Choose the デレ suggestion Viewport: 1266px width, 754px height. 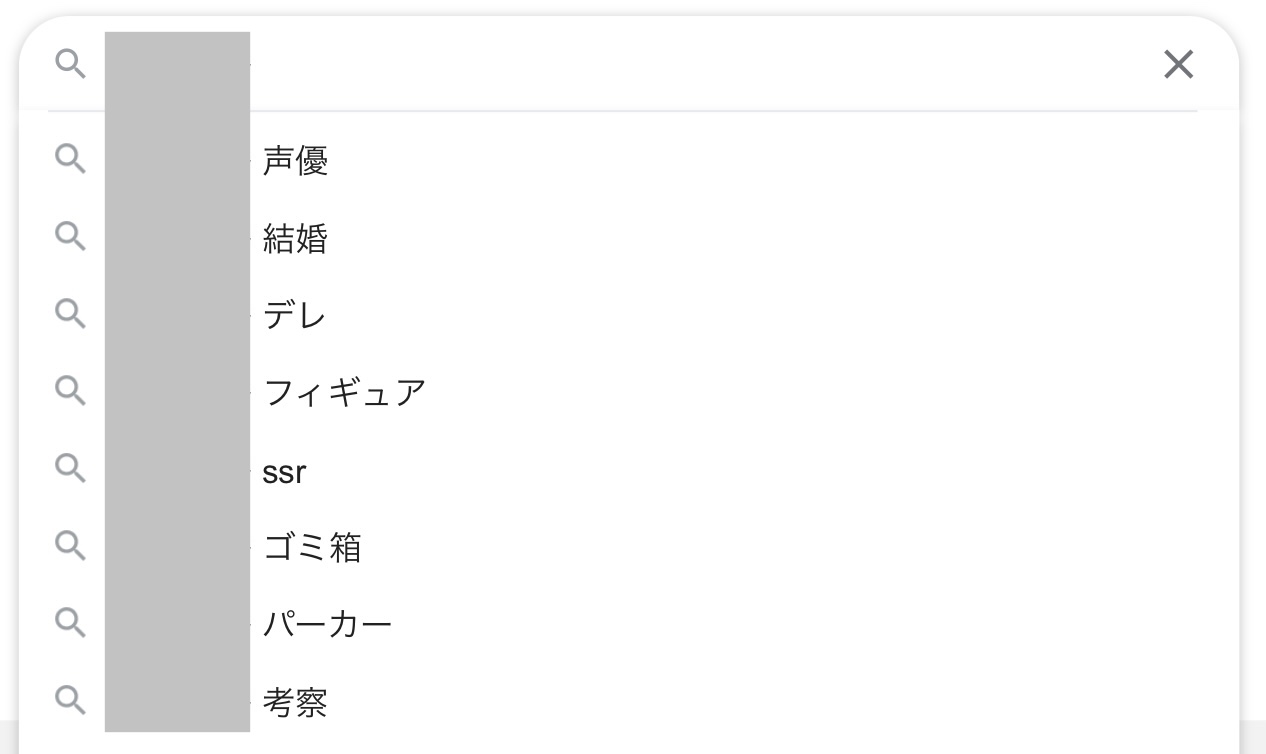pyautogui.click(x=629, y=315)
